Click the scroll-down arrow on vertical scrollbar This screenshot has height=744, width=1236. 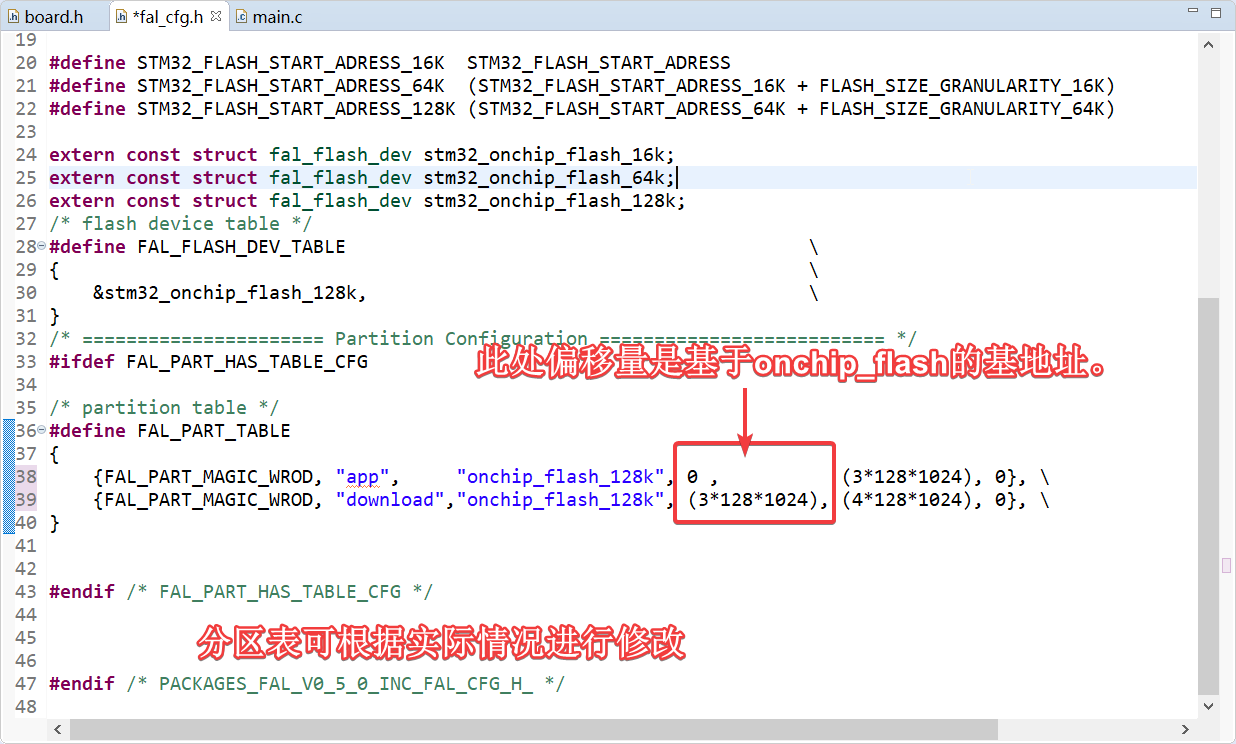[1208, 705]
